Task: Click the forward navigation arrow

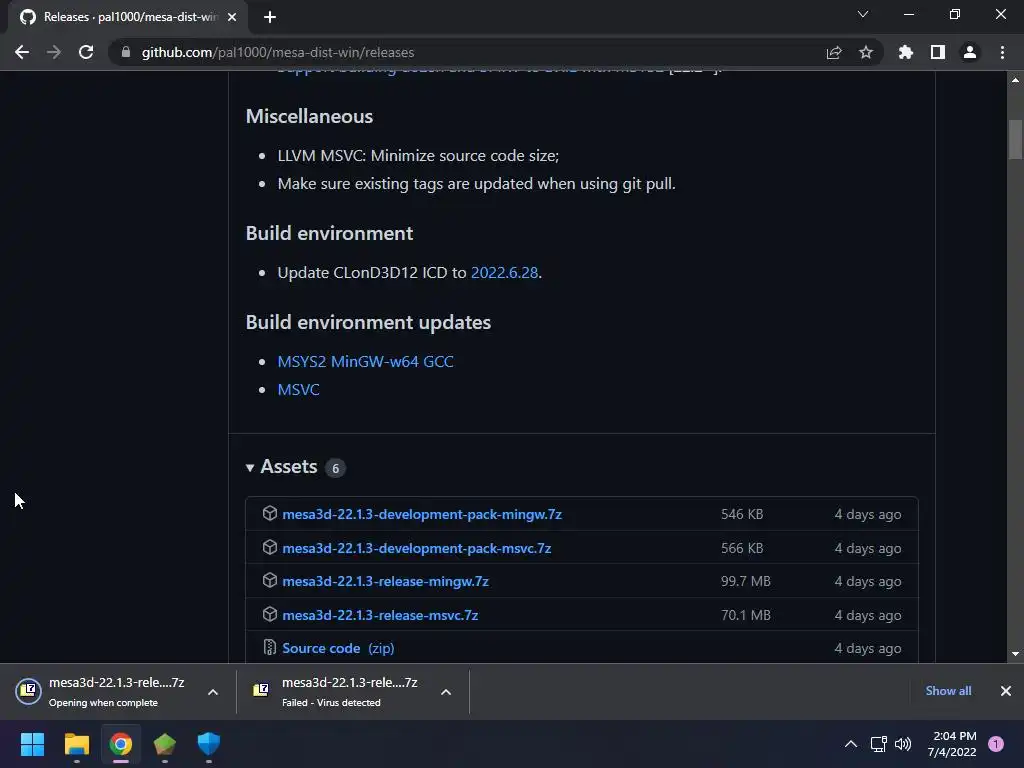Action: coord(54,52)
